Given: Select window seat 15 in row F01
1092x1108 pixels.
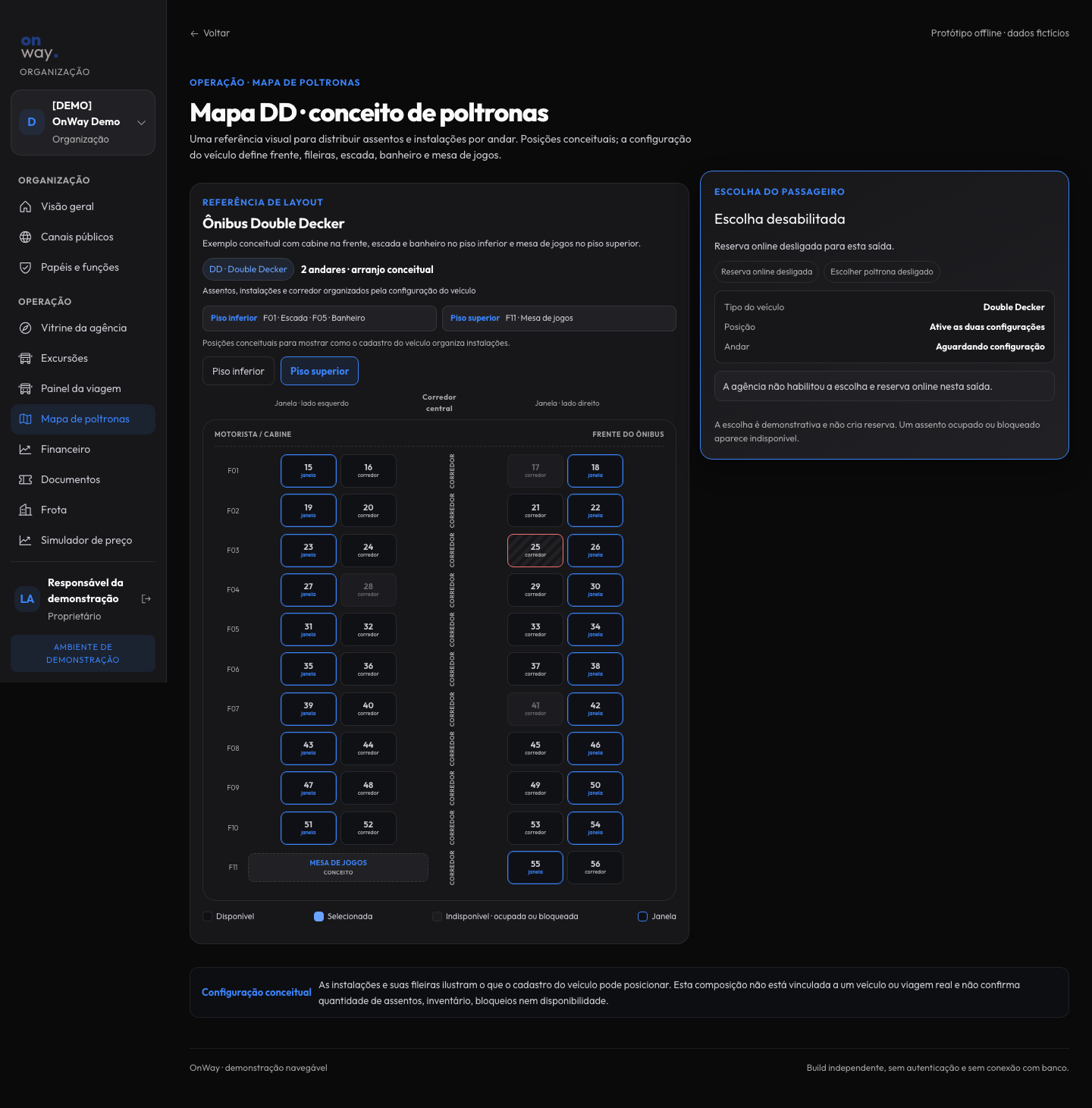Looking at the screenshot, I should tap(309, 471).
